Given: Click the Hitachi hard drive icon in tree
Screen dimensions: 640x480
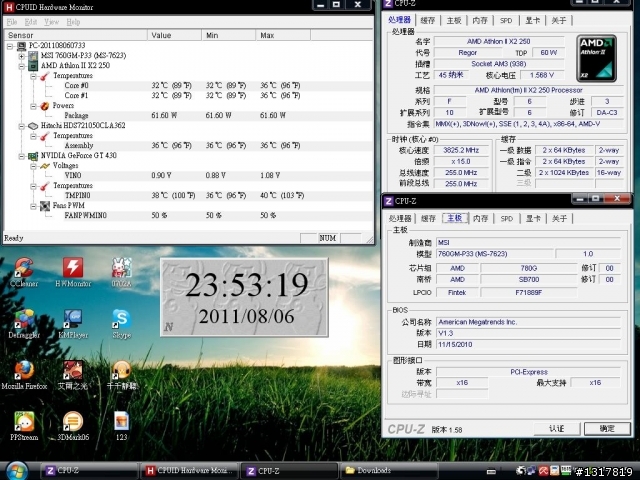Looking at the screenshot, I should [x=33, y=126].
